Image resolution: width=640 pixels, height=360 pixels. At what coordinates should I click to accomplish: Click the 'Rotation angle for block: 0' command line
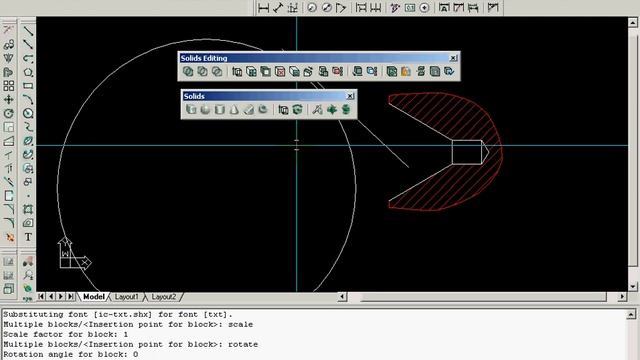71,354
